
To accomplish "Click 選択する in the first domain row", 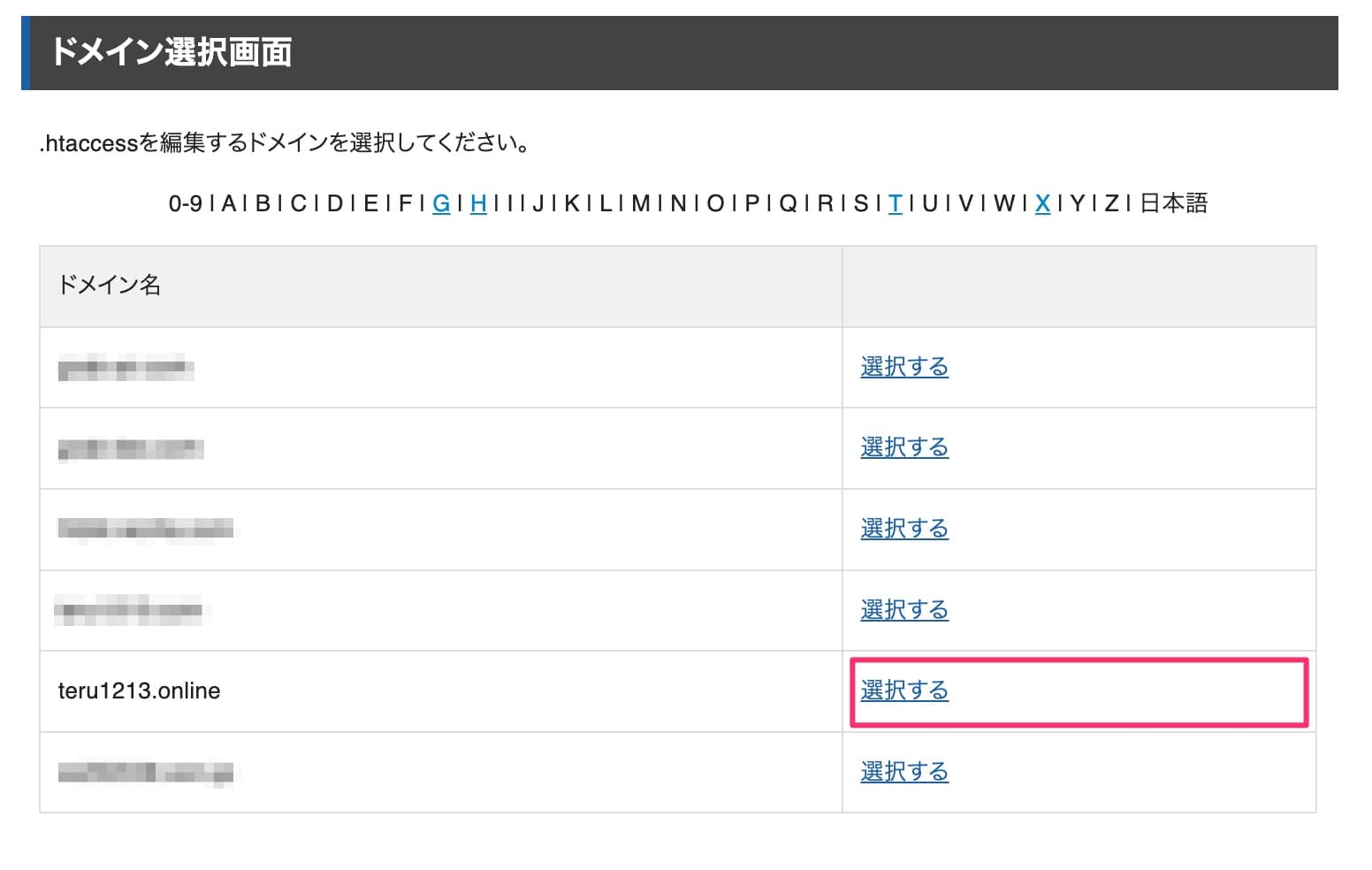I will (903, 367).
